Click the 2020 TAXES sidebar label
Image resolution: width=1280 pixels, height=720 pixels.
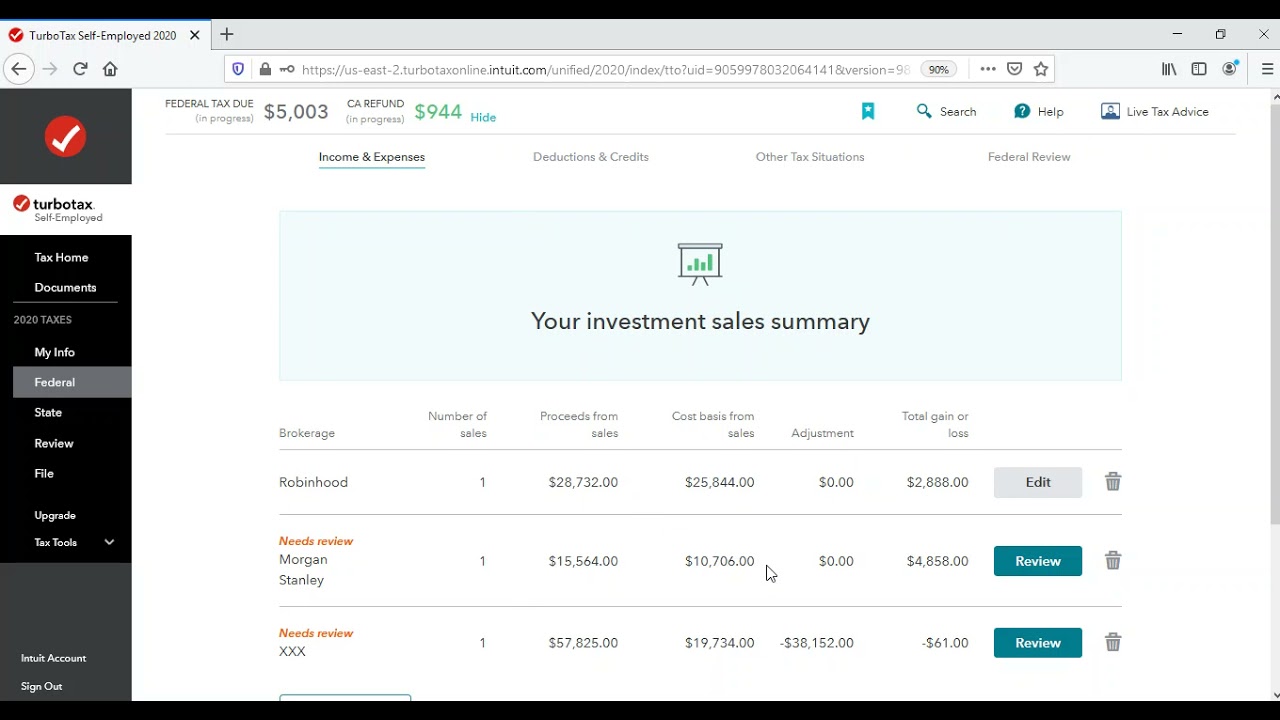click(43, 320)
